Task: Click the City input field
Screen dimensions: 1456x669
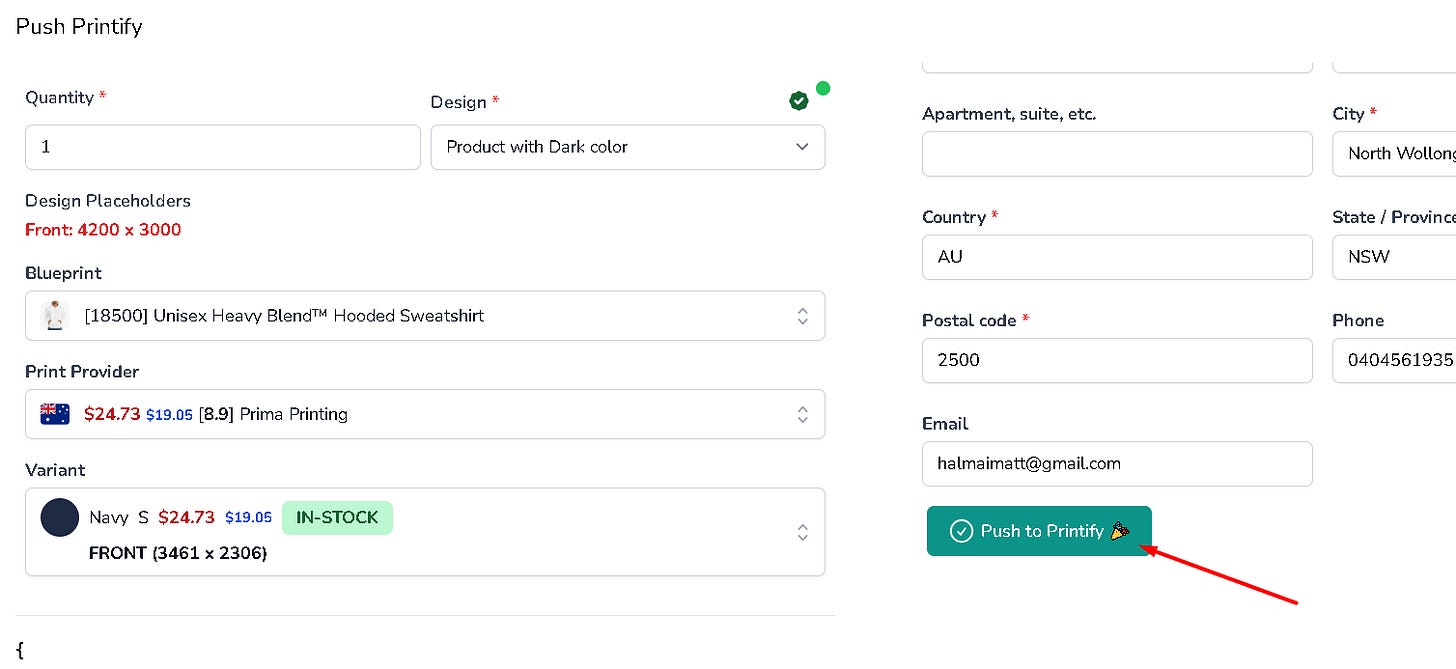Action: (1394, 154)
